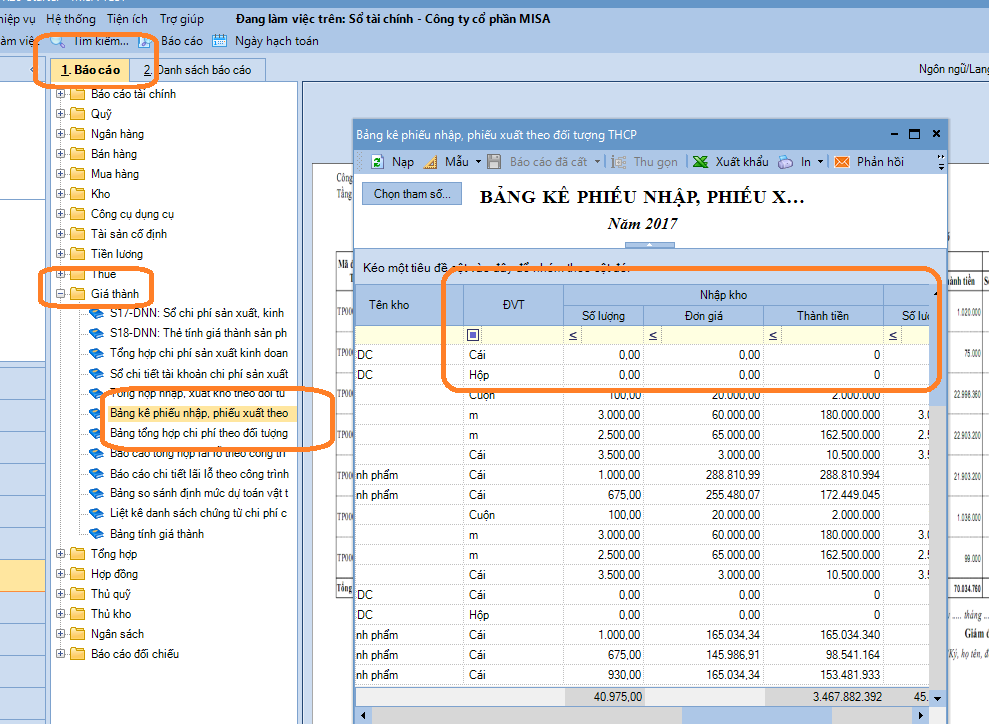989x724 pixels.
Task: Open Đơn giá filter operator ≤
Action: [x=653, y=336]
